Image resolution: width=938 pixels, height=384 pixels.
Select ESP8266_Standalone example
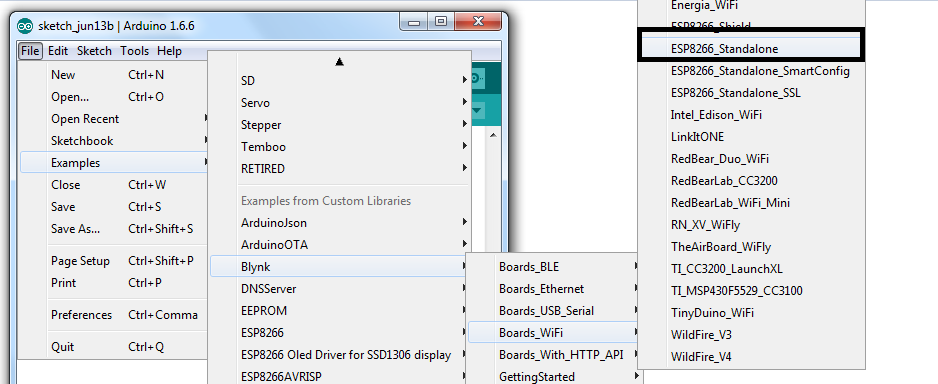[x=751, y=49]
